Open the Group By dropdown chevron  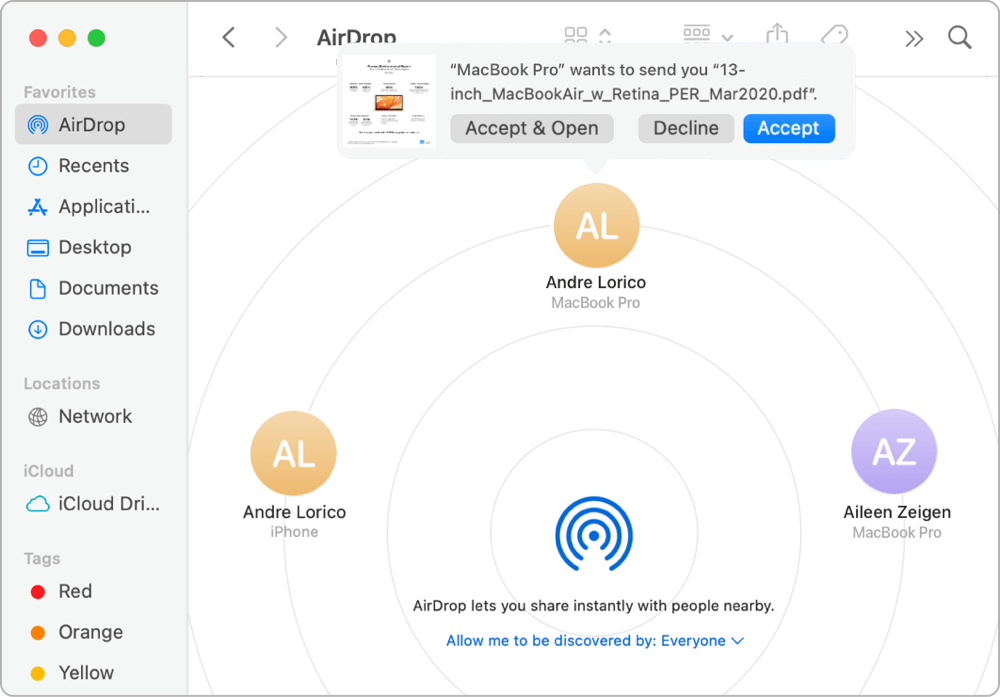(x=727, y=38)
